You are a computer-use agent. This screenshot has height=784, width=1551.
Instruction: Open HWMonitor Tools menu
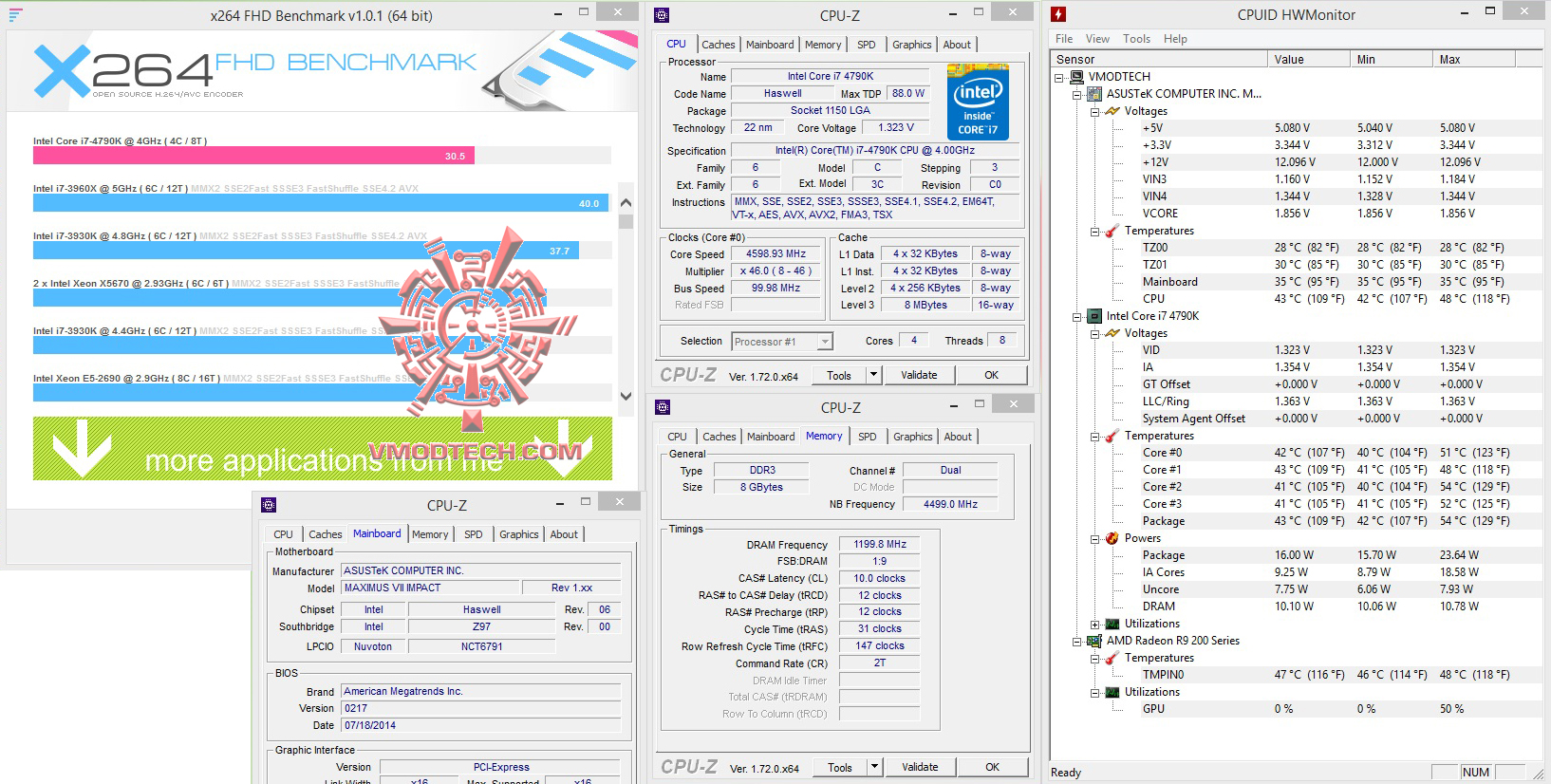(x=1136, y=39)
